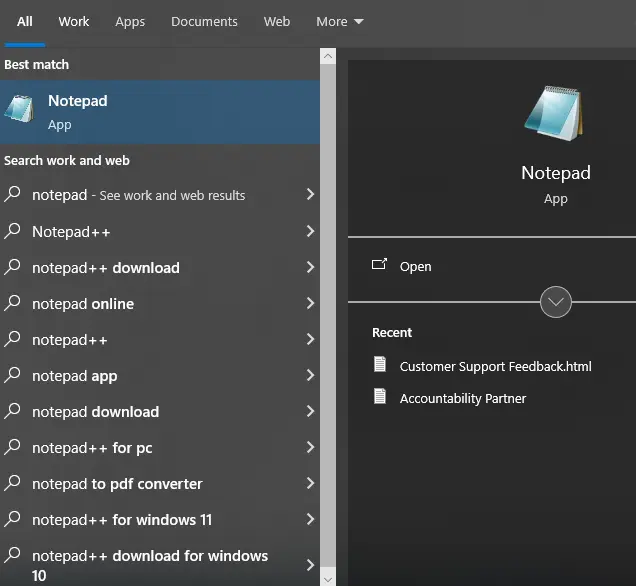
Task: Click the Open icon in preview pane
Action: [379, 265]
